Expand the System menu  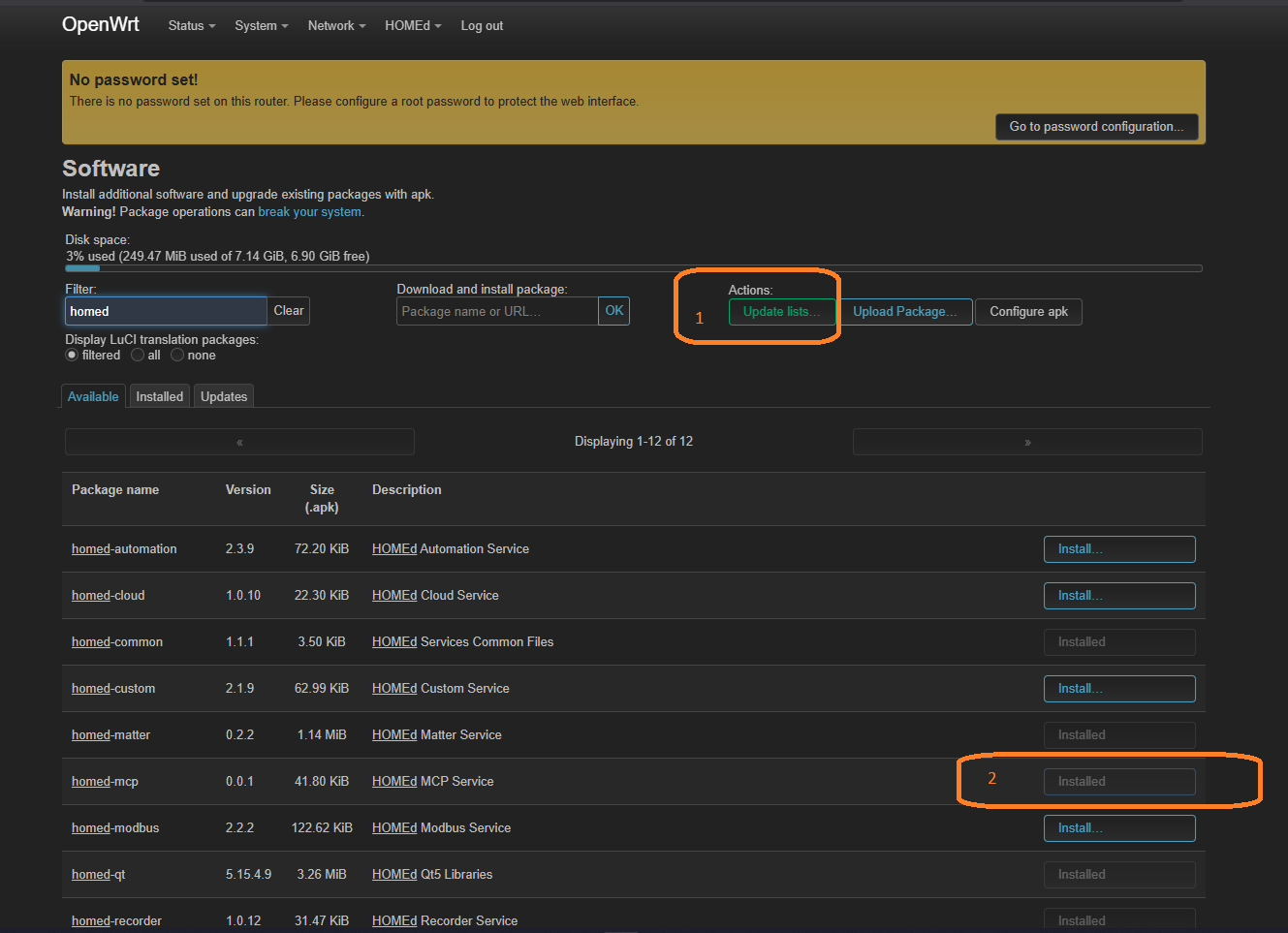261,26
